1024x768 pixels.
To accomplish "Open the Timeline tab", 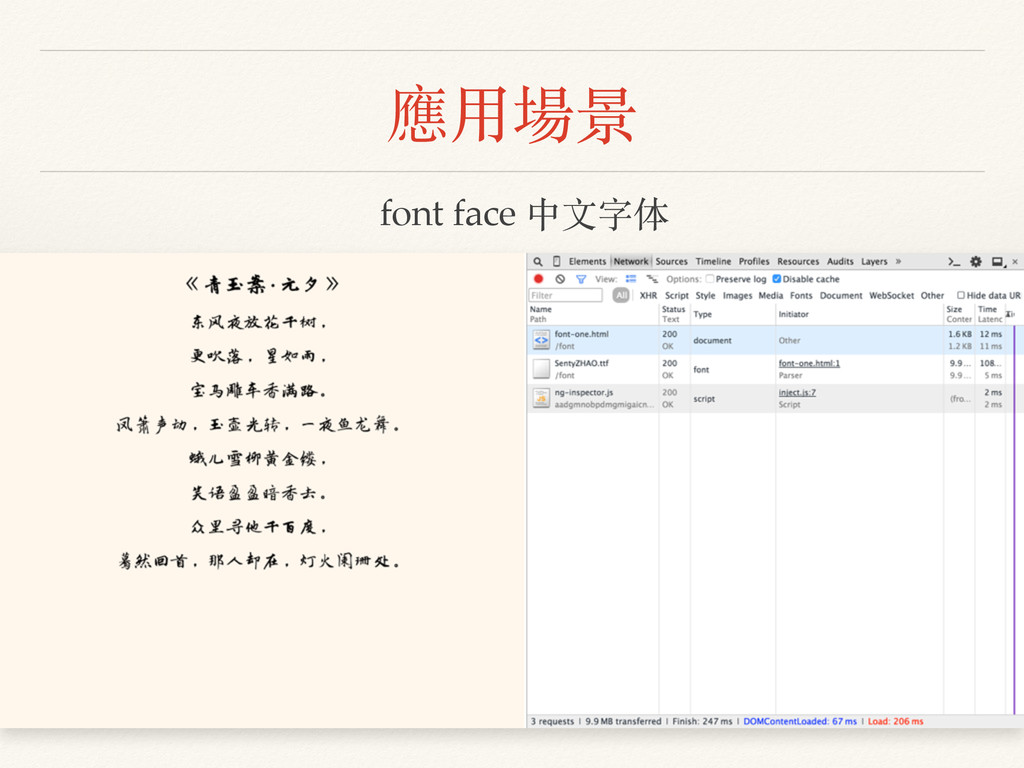I will [713, 261].
